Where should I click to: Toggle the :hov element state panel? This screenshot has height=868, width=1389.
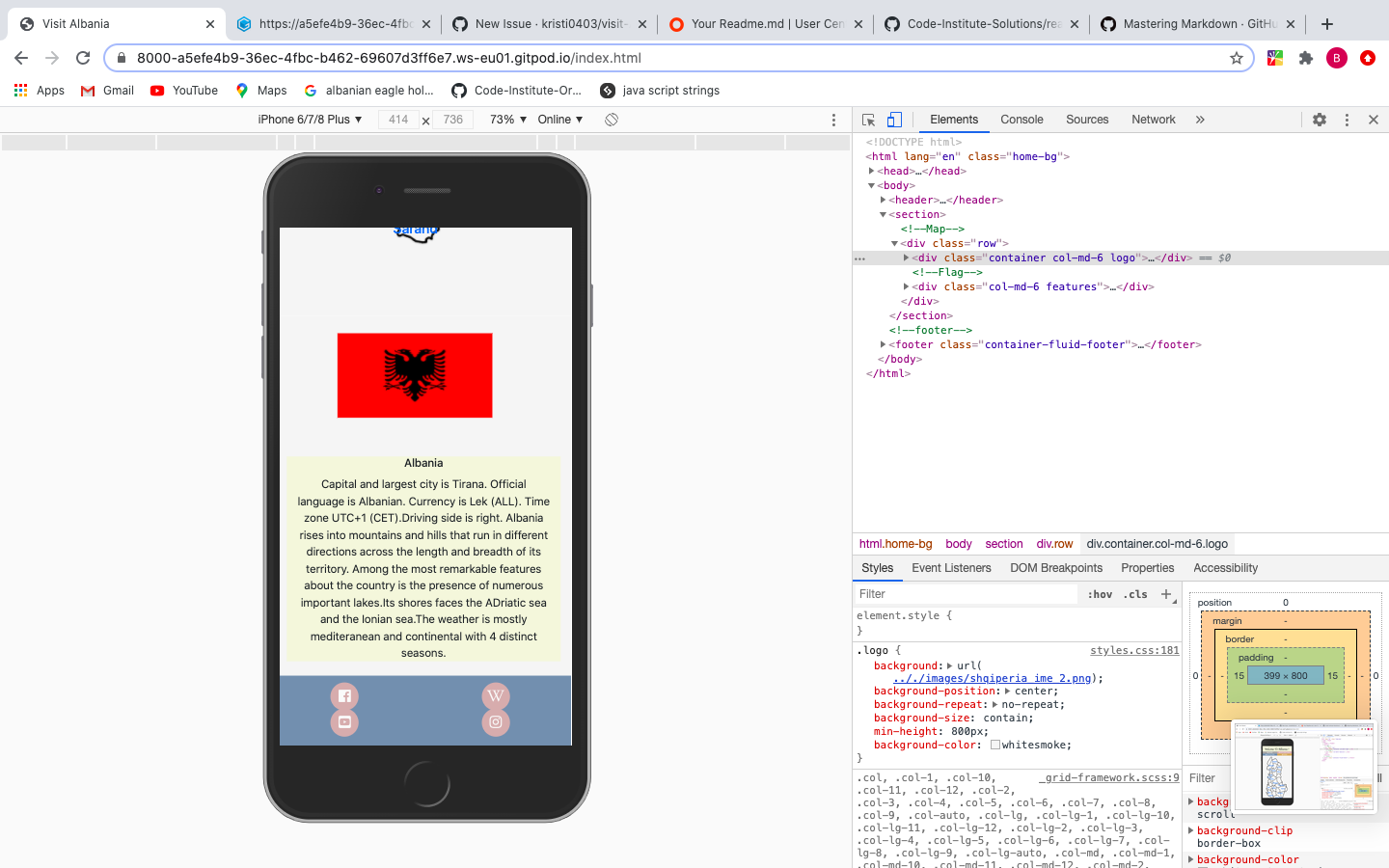(x=1100, y=594)
